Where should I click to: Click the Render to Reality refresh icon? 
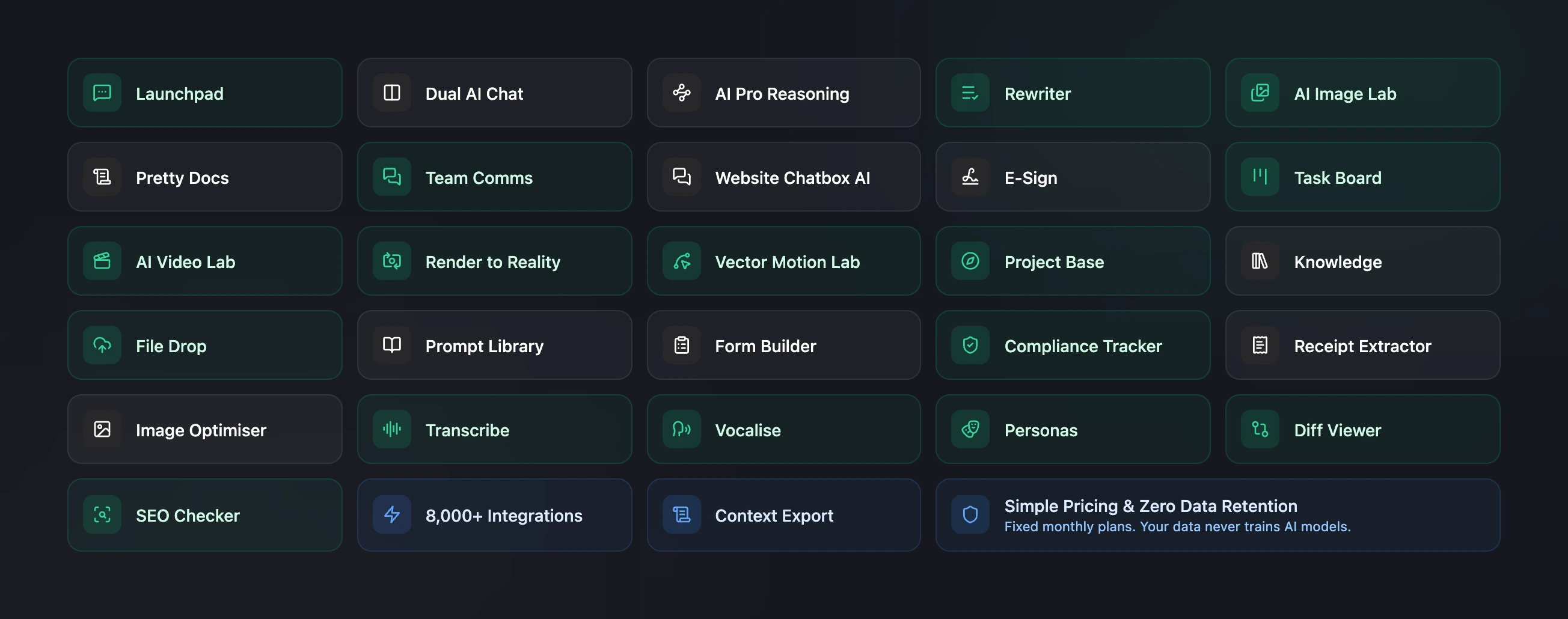coord(391,261)
